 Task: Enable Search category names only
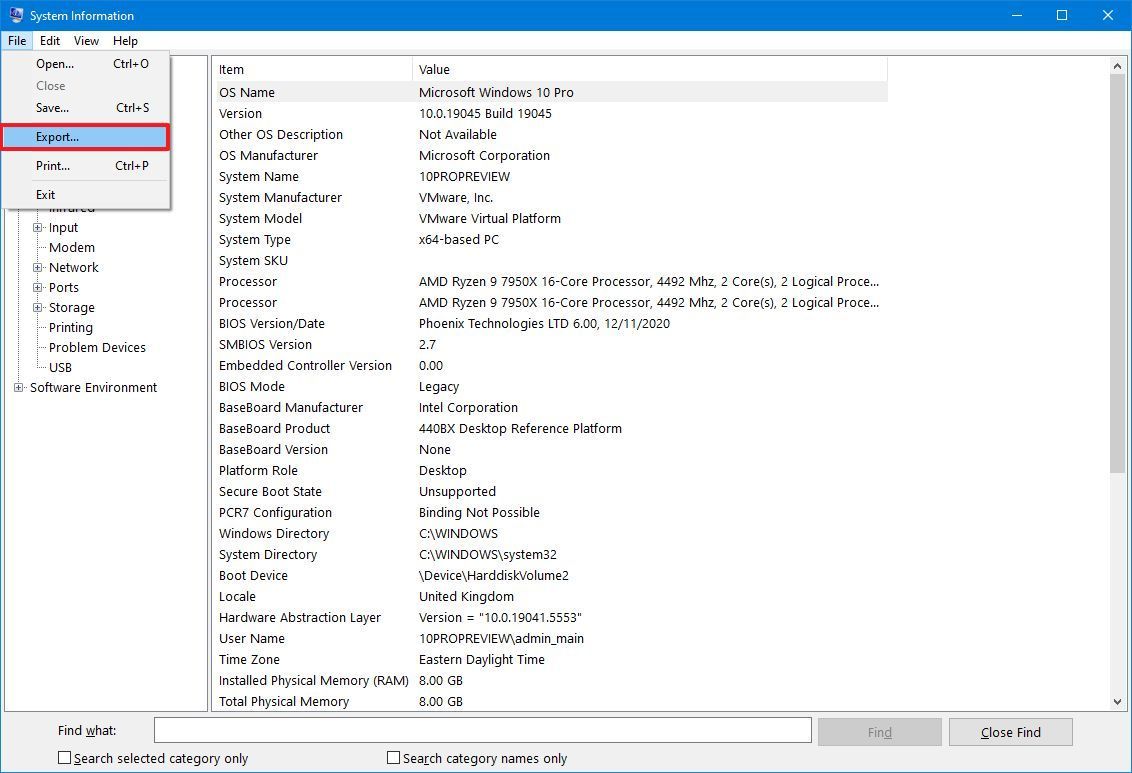[391, 758]
